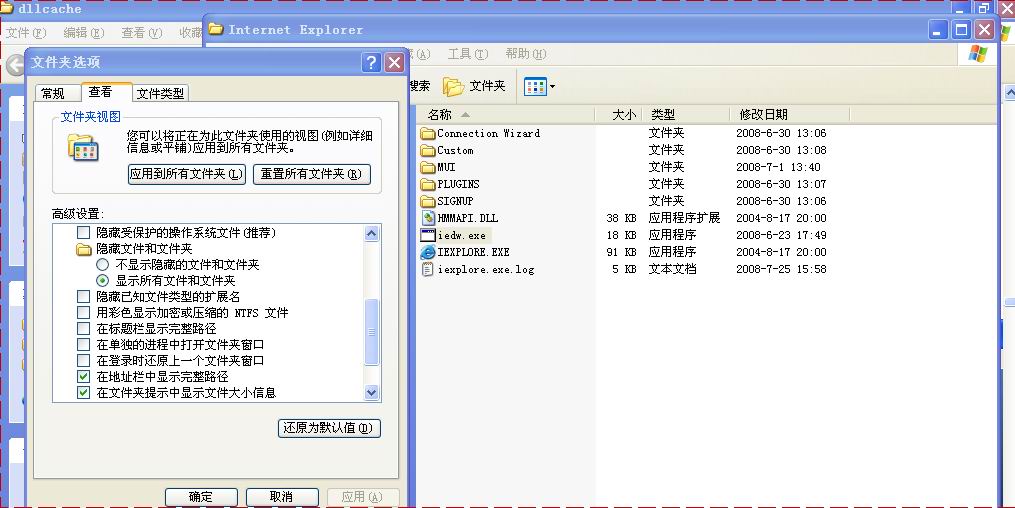Click the views grid icon in toolbar
This screenshot has height=508, width=1015.
tap(535, 86)
